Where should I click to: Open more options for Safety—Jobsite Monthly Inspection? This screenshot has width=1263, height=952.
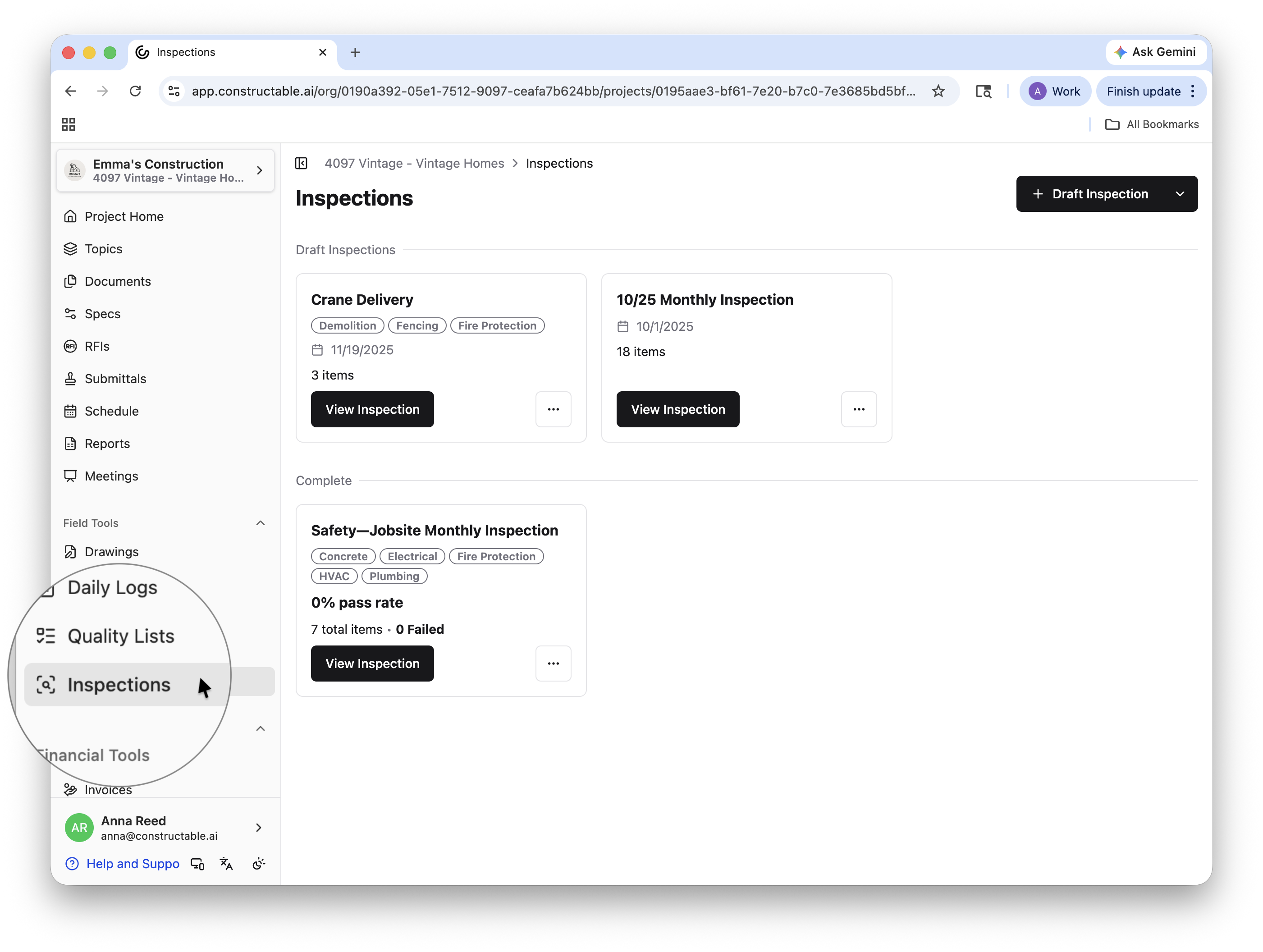pos(553,664)
